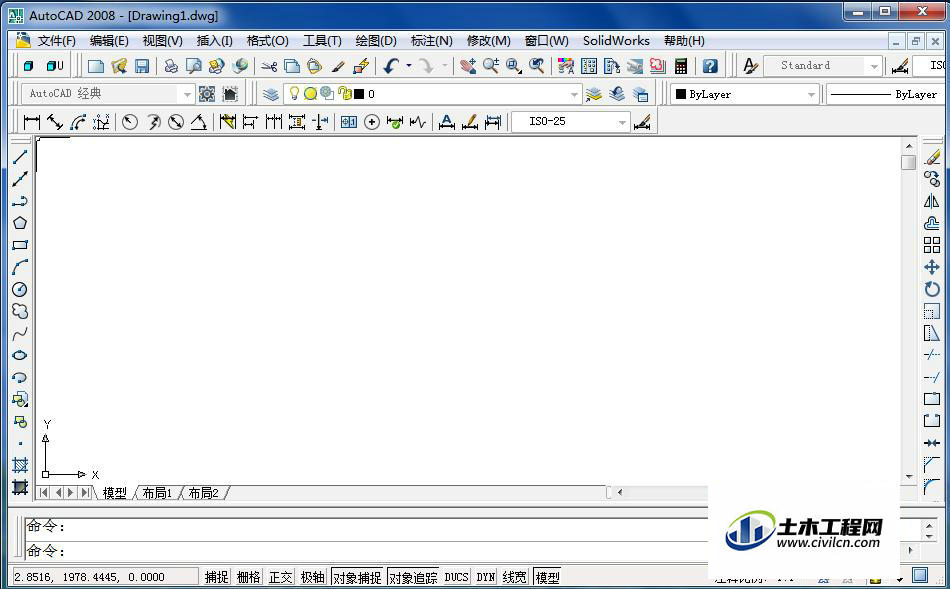Click the black layer color swatch

[359, 94]
